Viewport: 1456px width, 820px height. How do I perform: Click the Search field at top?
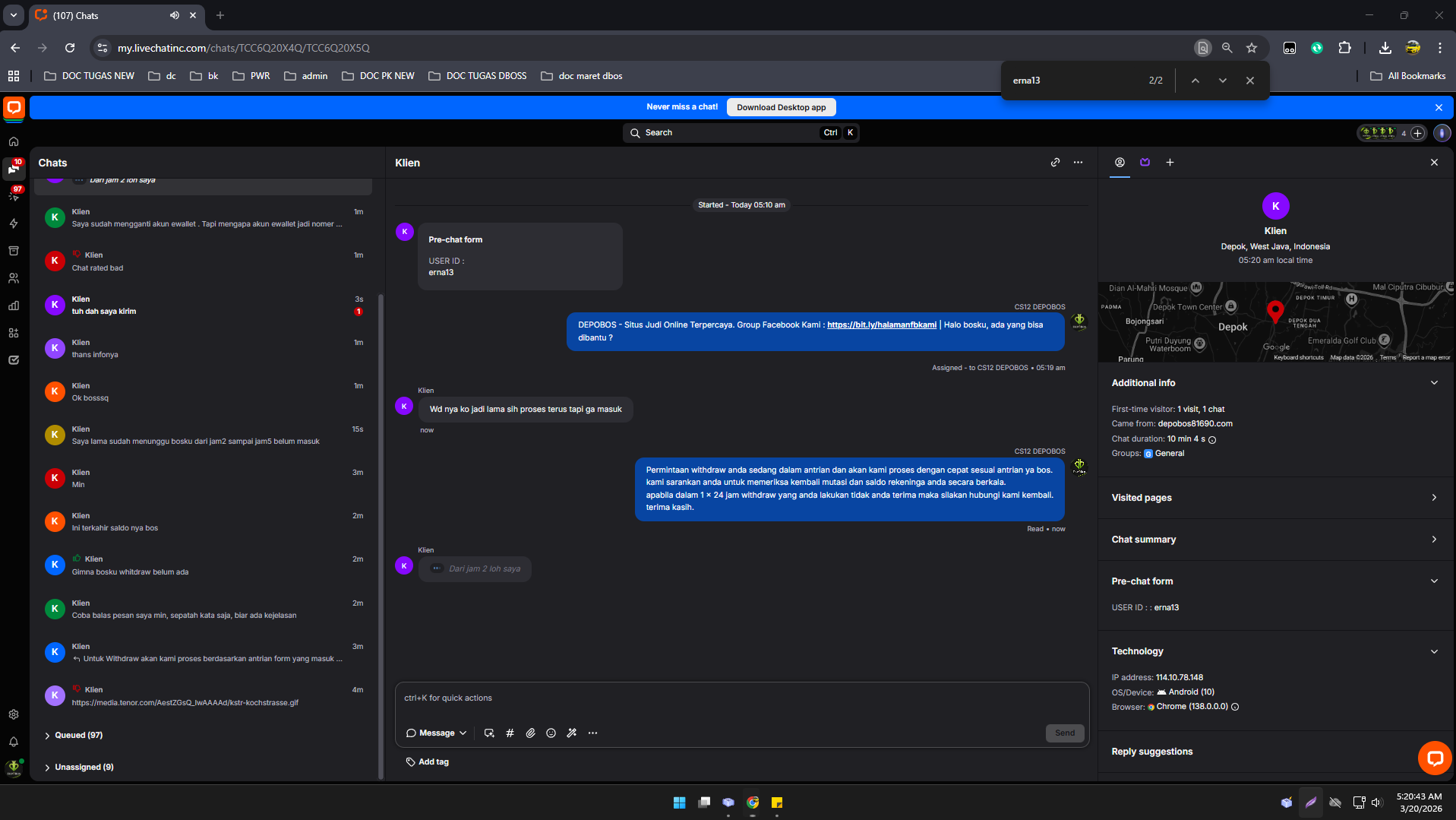(741, 133)
